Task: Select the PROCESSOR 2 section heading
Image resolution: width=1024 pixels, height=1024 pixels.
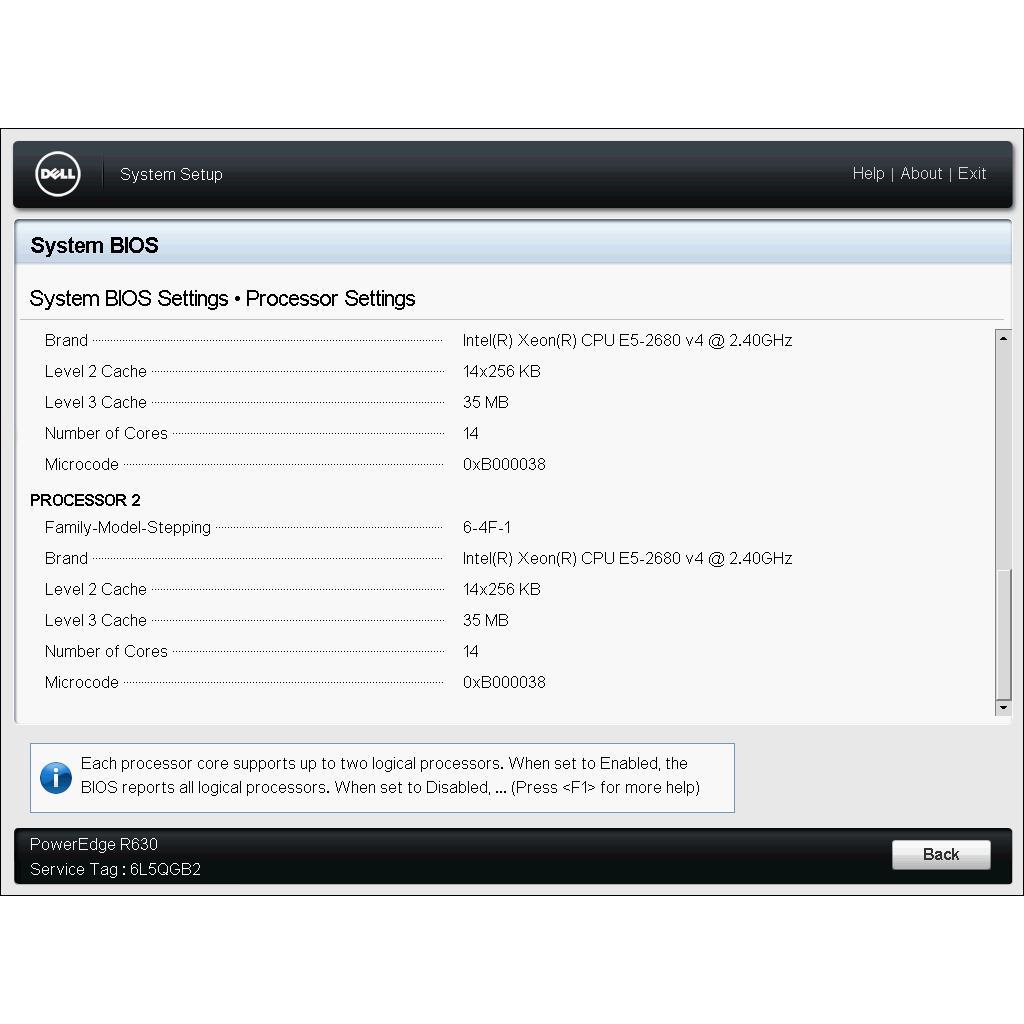Action: coord(85,500)
